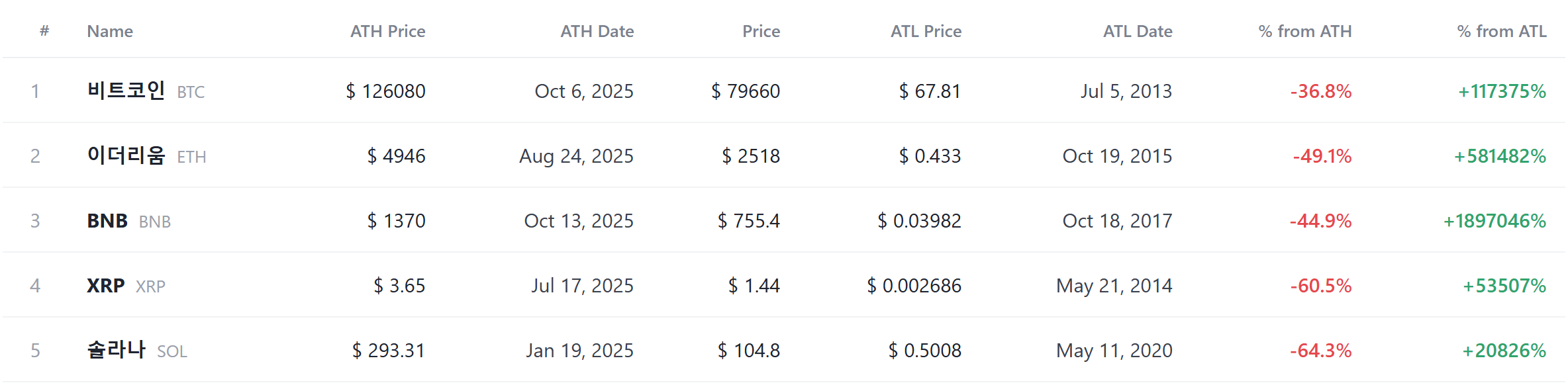Screen dimensions: 1568x385
Task: Sort by % from ATL header
Action: (1501, 31)
